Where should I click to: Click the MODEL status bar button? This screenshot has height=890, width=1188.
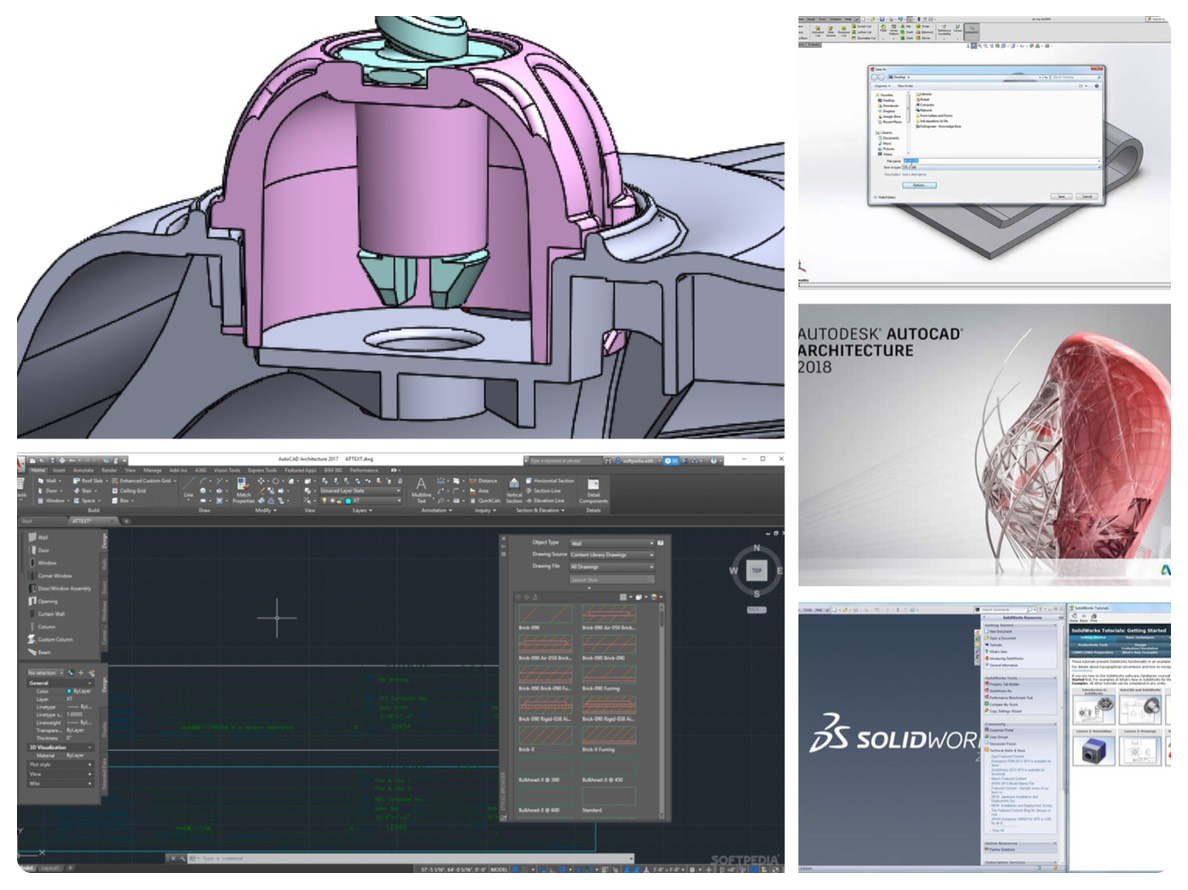click(499, 870)
